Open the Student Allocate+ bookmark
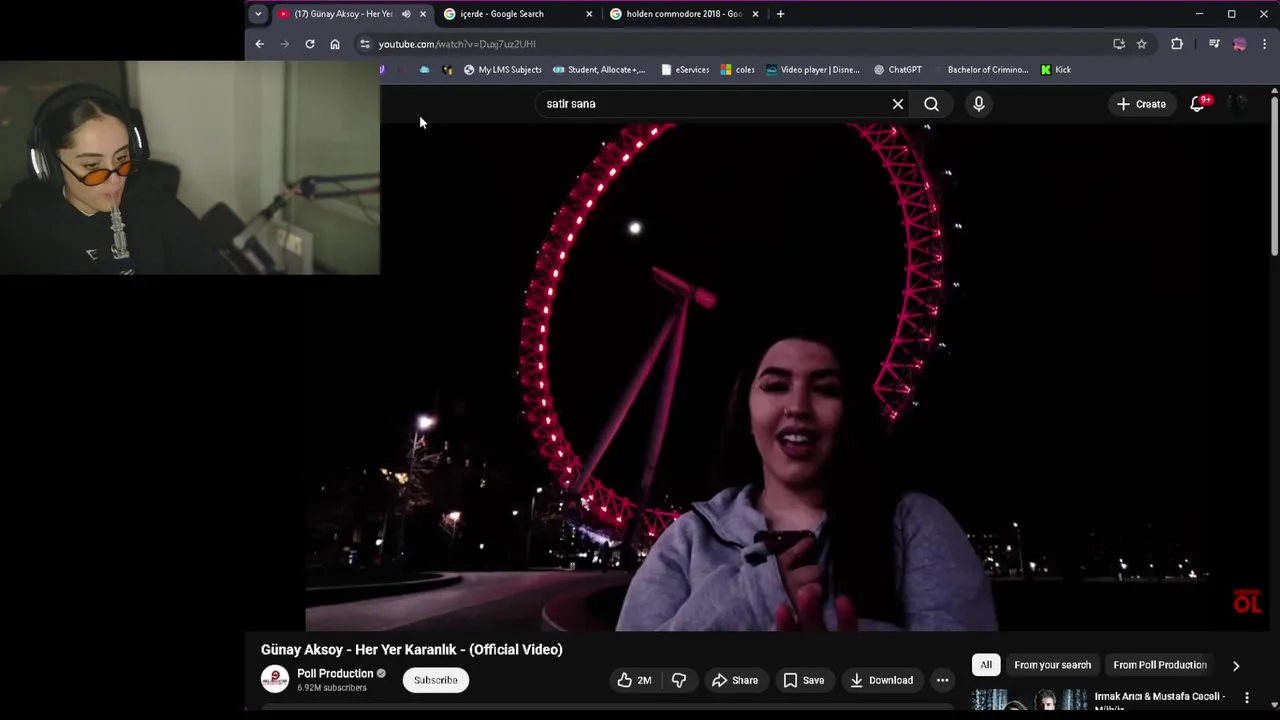1280x720 pixels. tap(598, 70)
